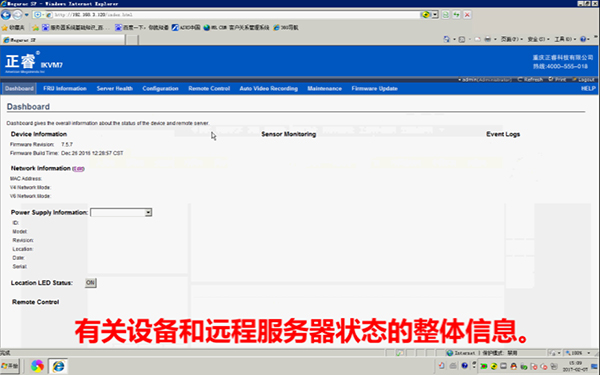
Task: Click the printer icon in IE command bar
Action: click(x=488, y=39)
